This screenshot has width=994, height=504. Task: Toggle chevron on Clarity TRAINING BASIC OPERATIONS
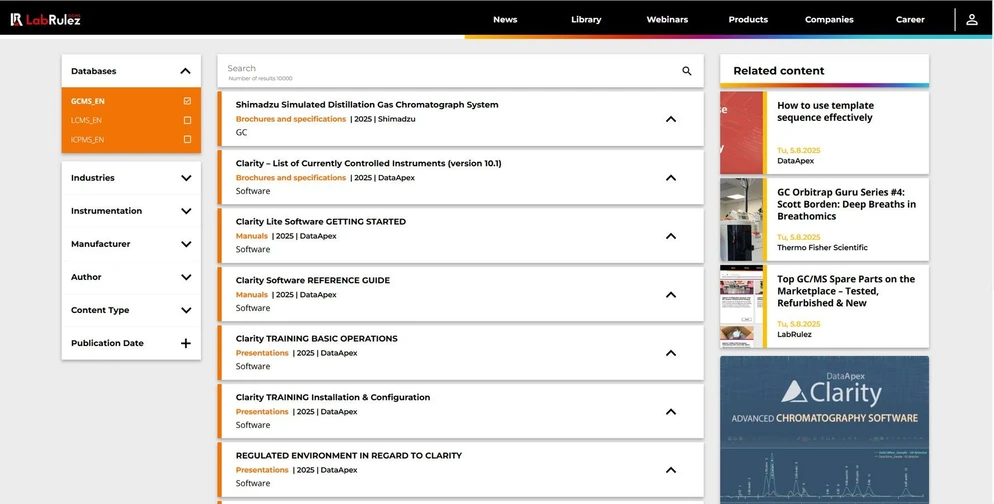click(x=670, y=353)
